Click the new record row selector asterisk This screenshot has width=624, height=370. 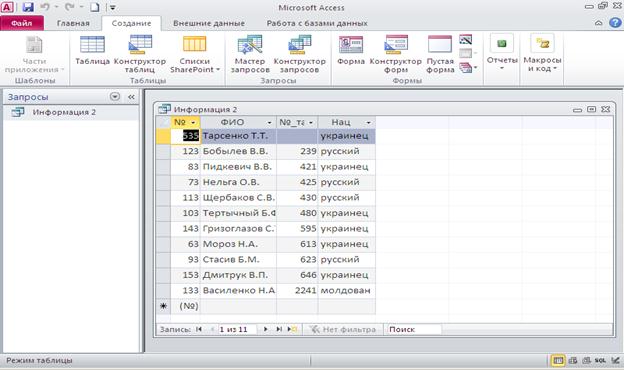(163, 306)
